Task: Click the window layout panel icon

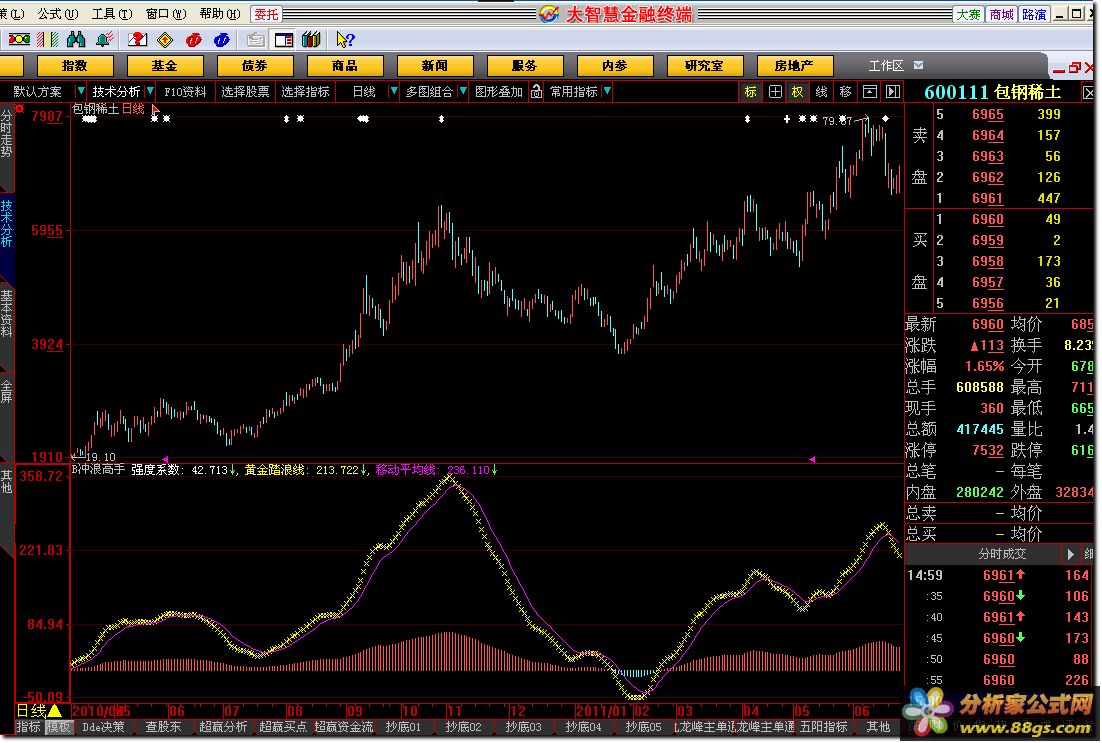Action: click(284, 39)
